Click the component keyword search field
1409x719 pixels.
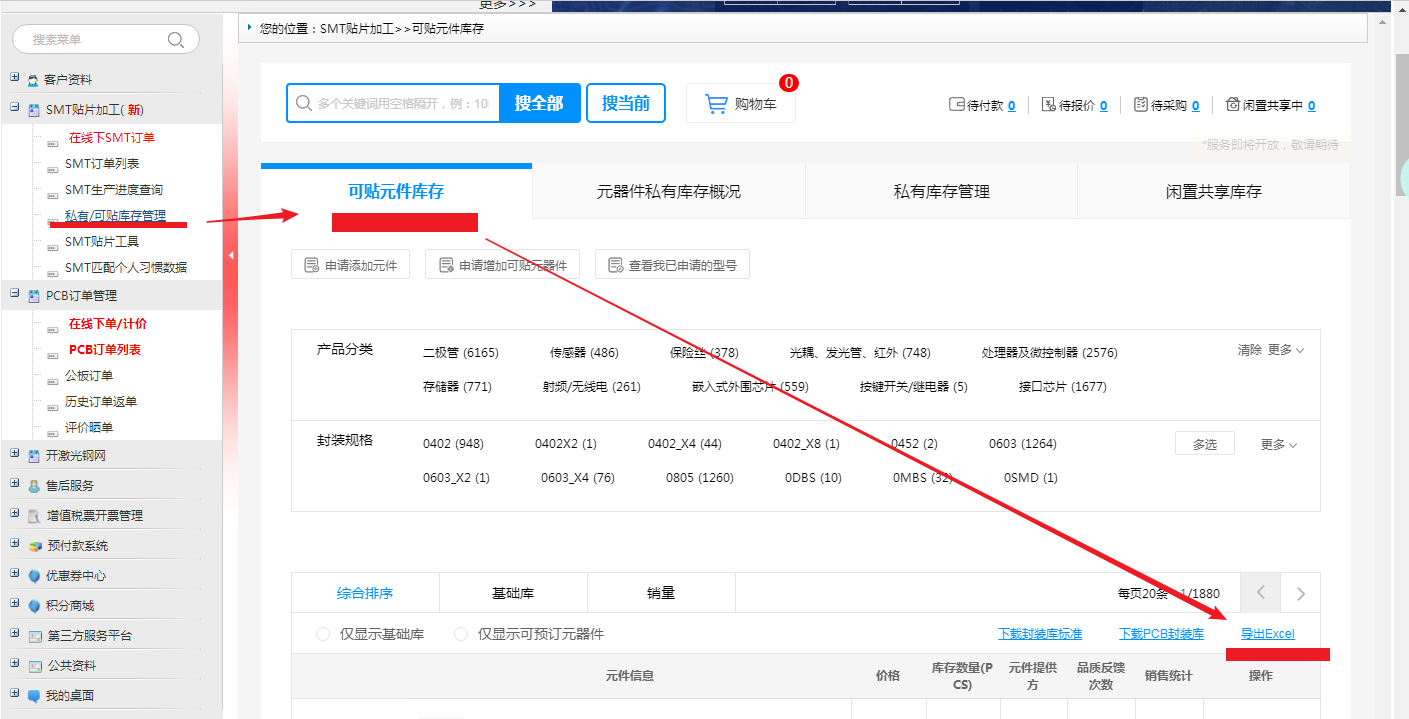click(x=402, y=103)
